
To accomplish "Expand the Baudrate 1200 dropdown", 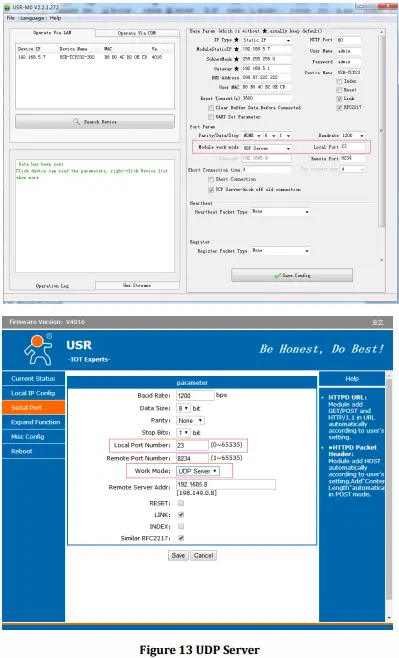I will [352, 136].
